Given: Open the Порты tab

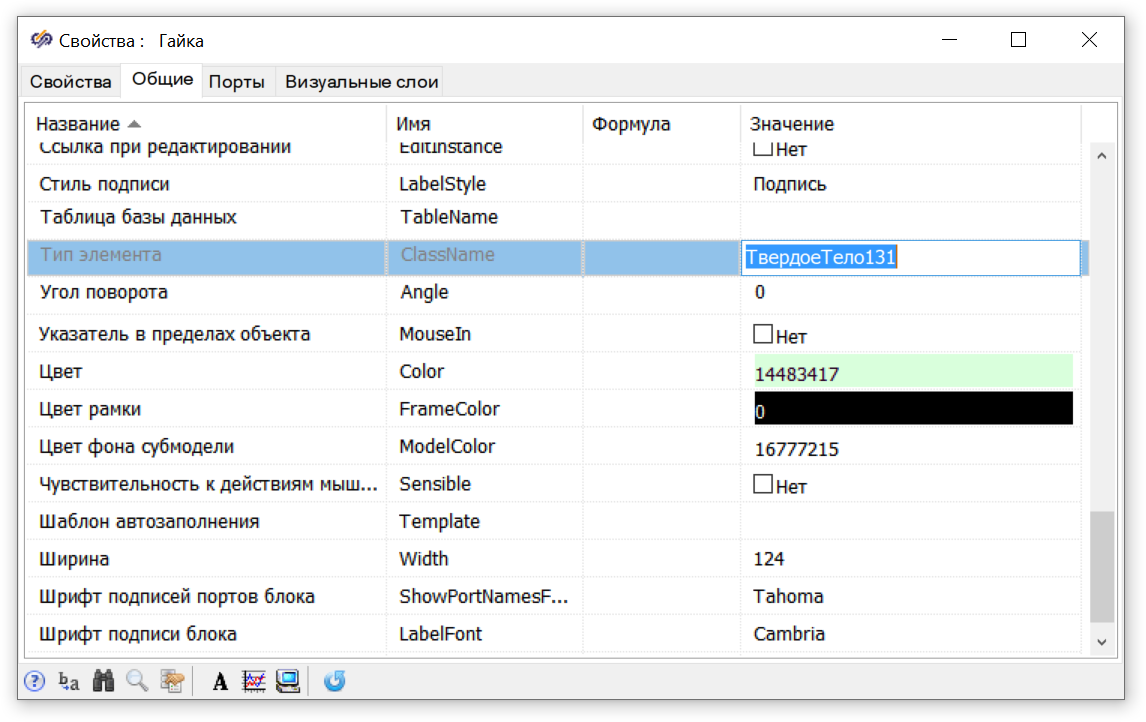Looking at the screenshot, I should coord(237,82).
